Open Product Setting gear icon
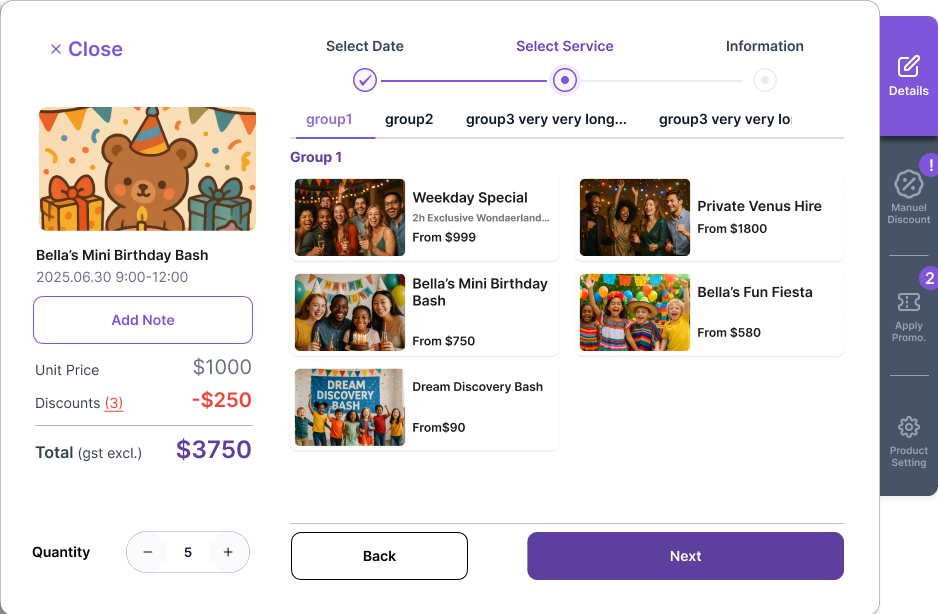Image resolution: width=938 pixels, height=614 pixels. coord(908,427)
